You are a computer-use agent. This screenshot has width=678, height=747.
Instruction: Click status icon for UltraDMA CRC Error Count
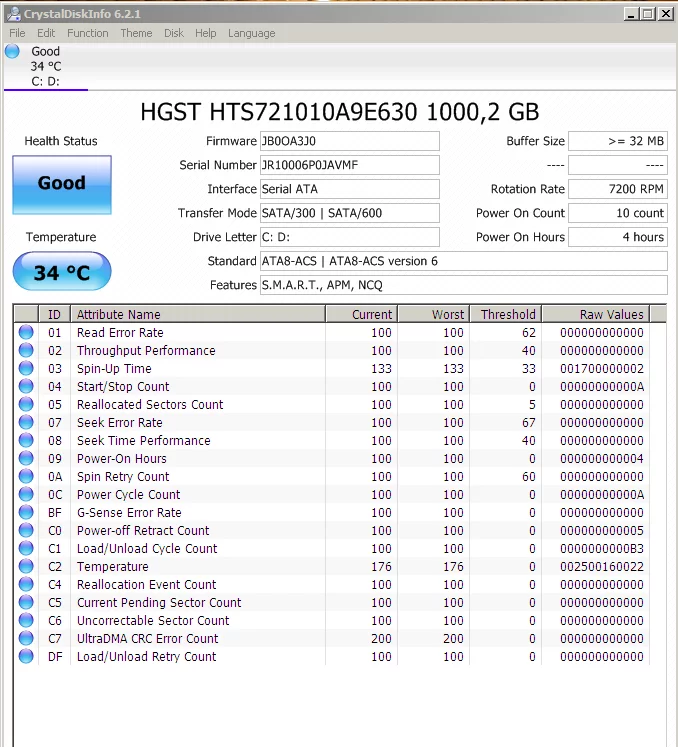click(x=26, y=638)
